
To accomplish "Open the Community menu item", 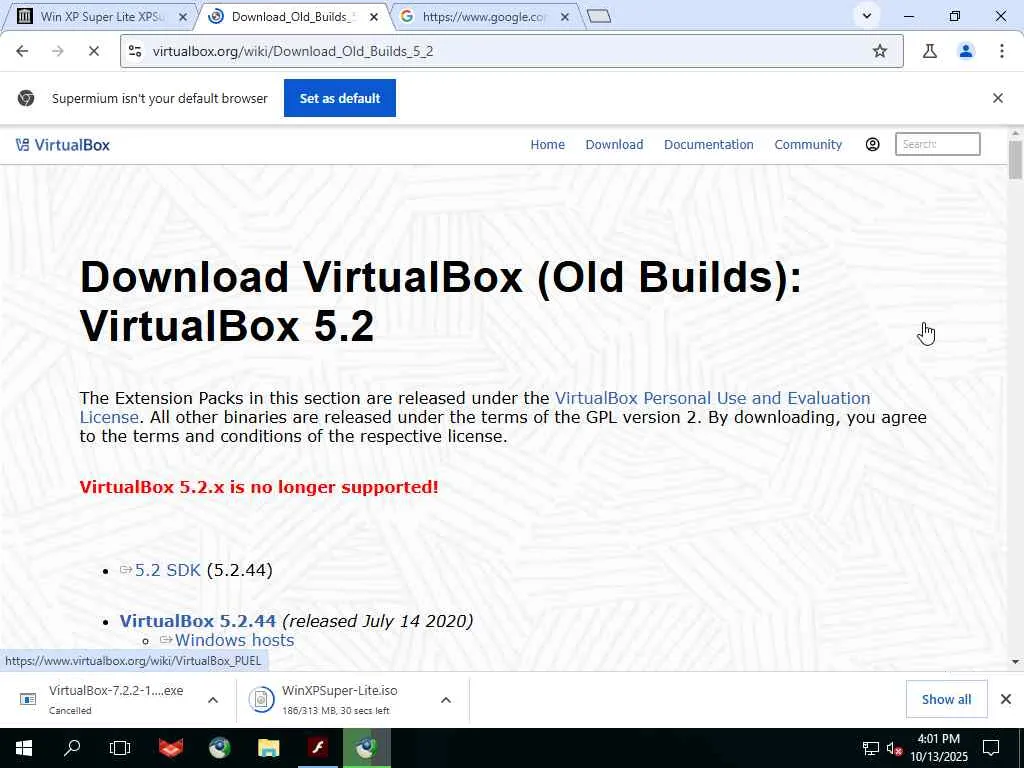I will pyautogui.click(x=808, y=144).
